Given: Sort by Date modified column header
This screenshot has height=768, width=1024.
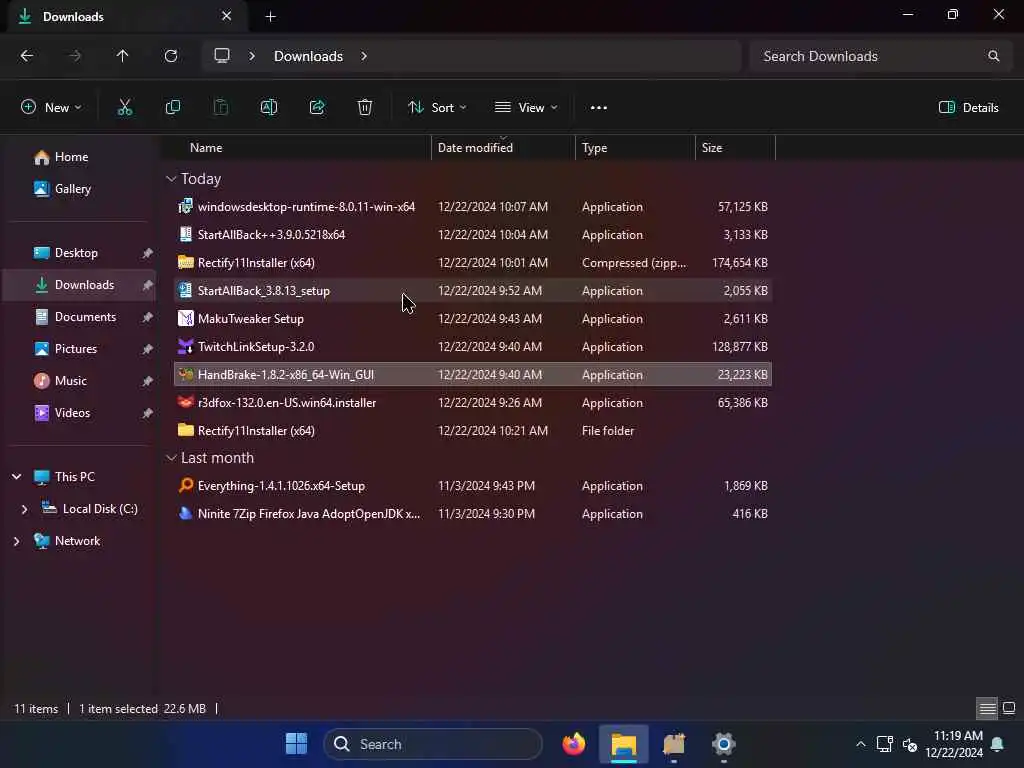Looking at the screenshot, I should 504,148.
